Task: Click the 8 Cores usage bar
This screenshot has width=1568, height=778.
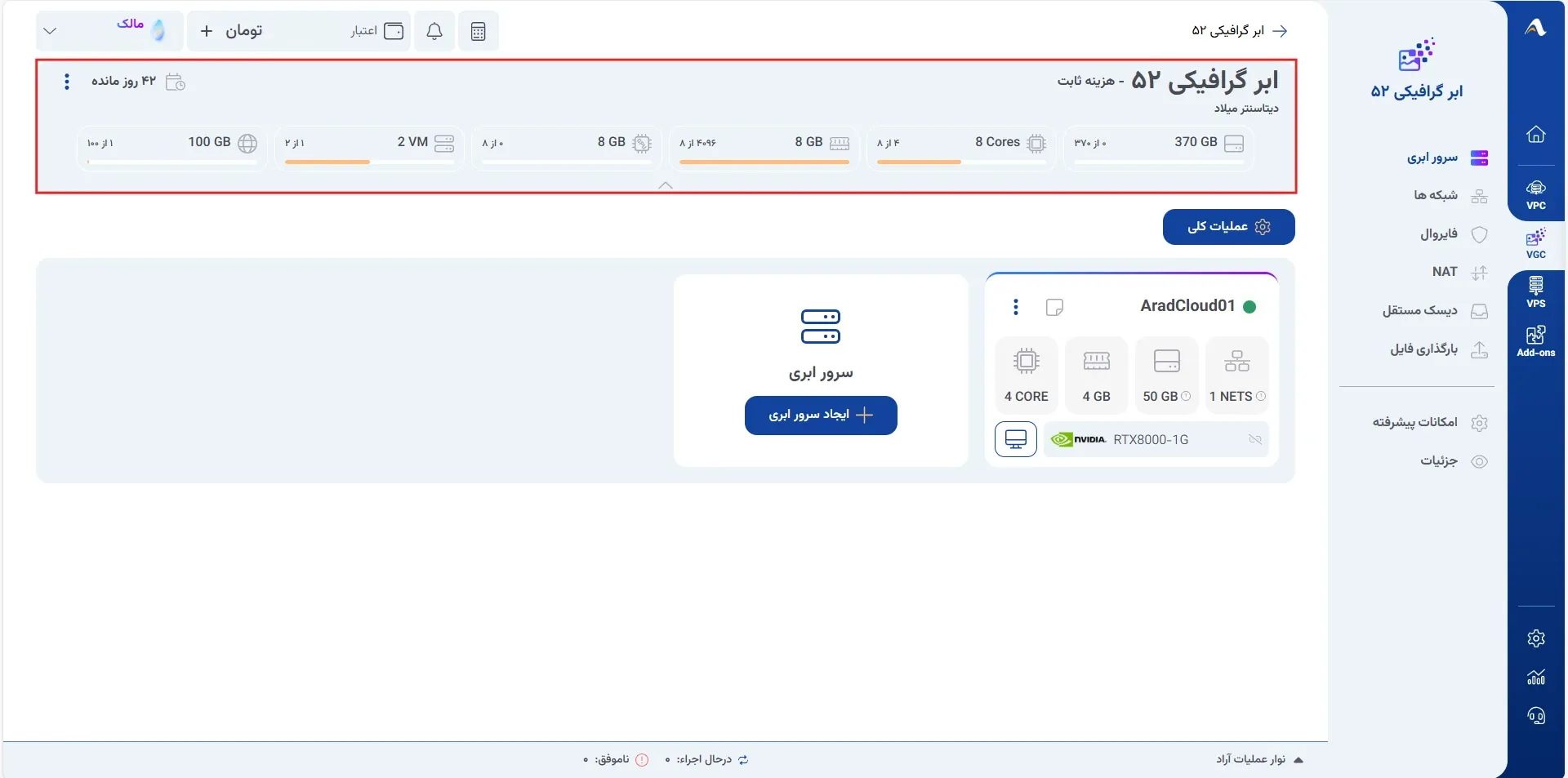Action: coord(961,162)
